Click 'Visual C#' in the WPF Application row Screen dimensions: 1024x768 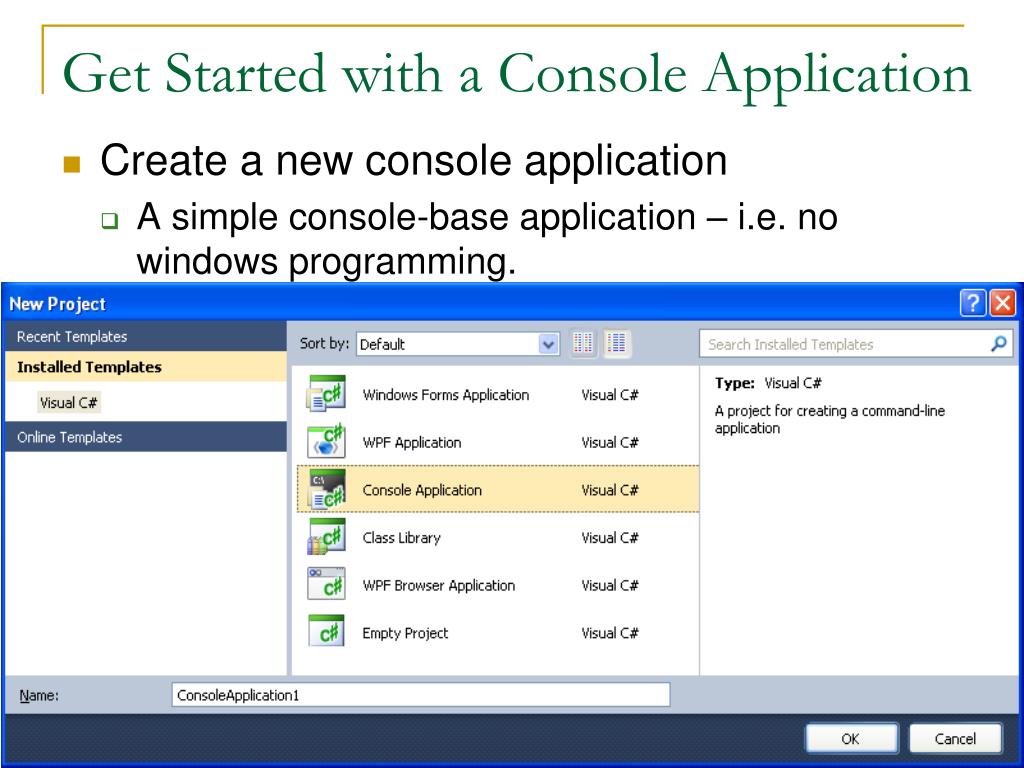[610, 442]
